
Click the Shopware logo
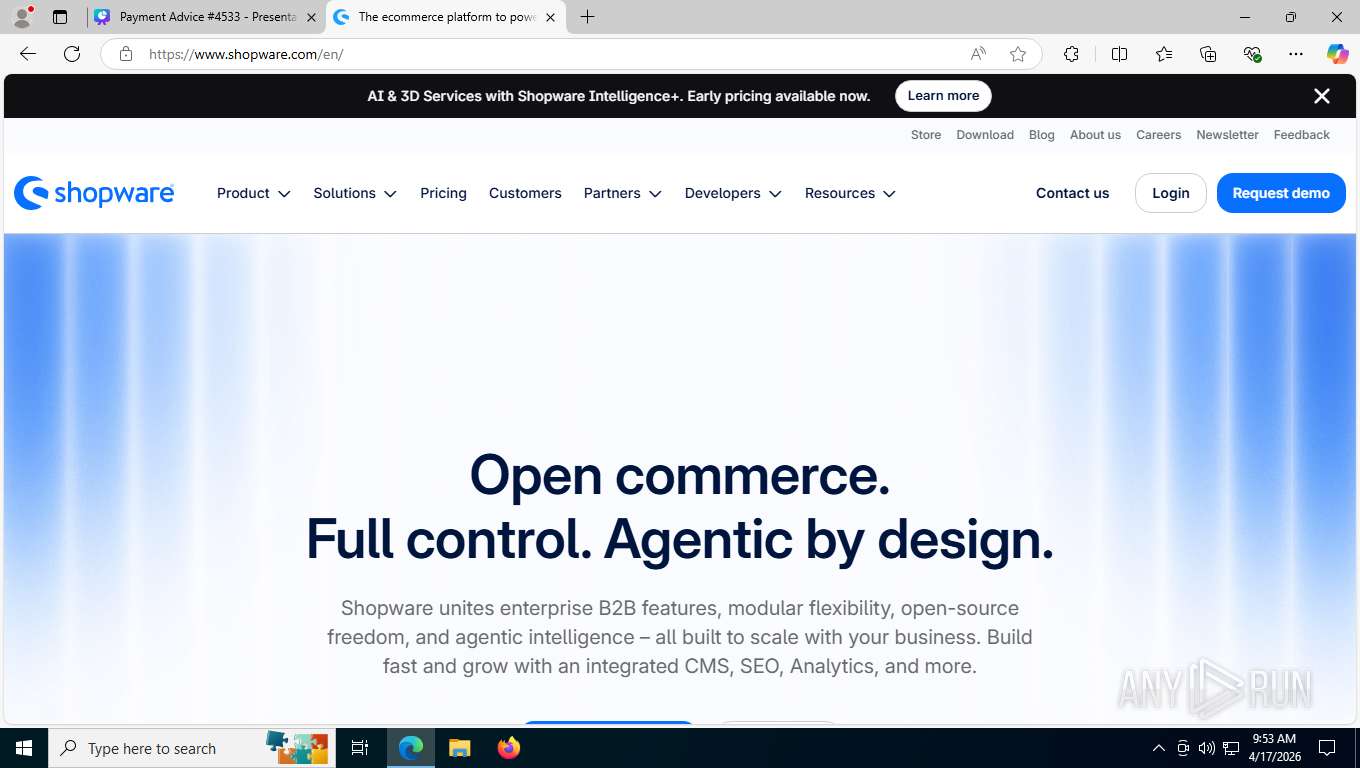coord(94,193)
